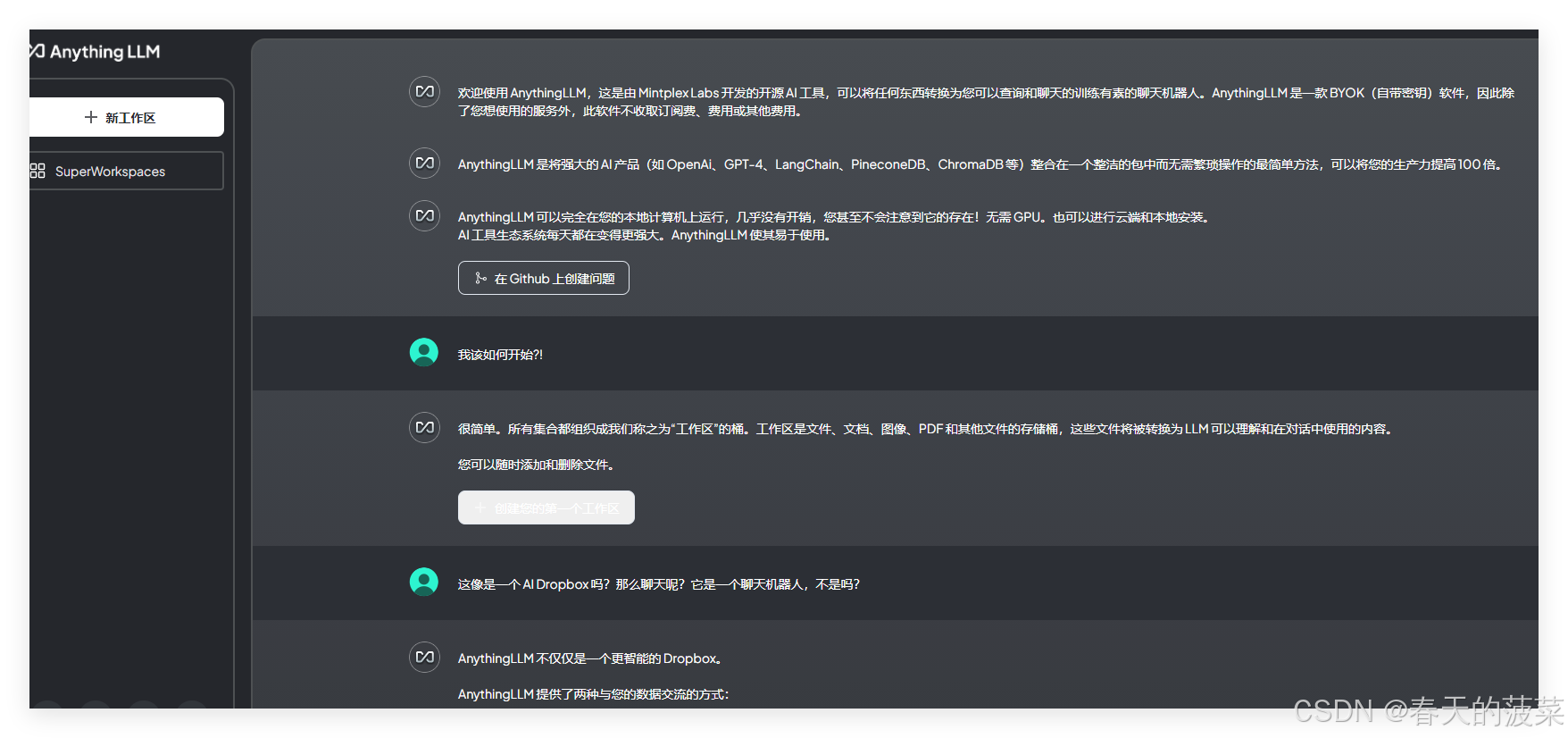Select the line AnythingLLM 提供了两种与您的数据交流的方式
Image resolution: width=1568 pixels, height=738 pixels.
click(x=594, y=694)
